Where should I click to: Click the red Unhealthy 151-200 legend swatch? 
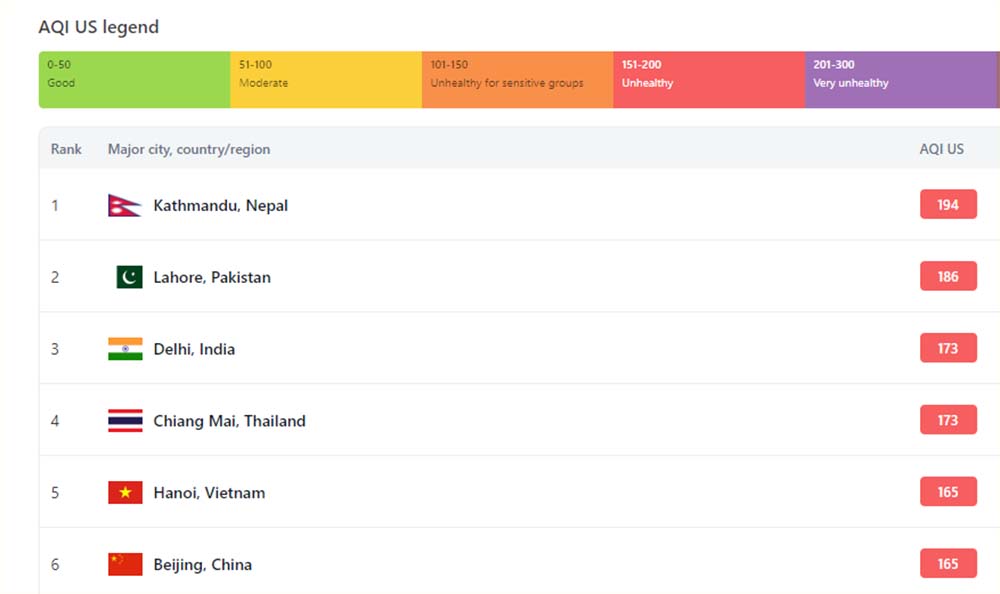[x=709, y=80]
